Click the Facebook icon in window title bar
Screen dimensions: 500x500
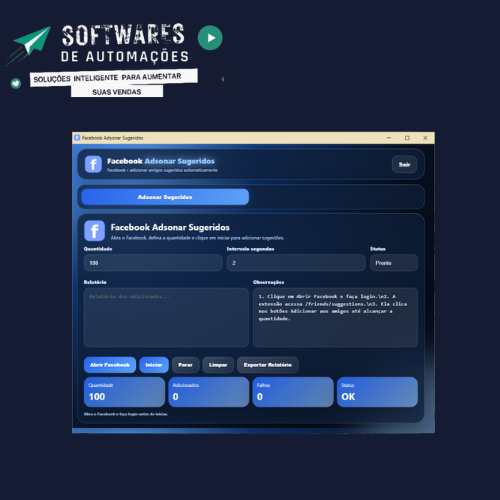pos(77,138)
